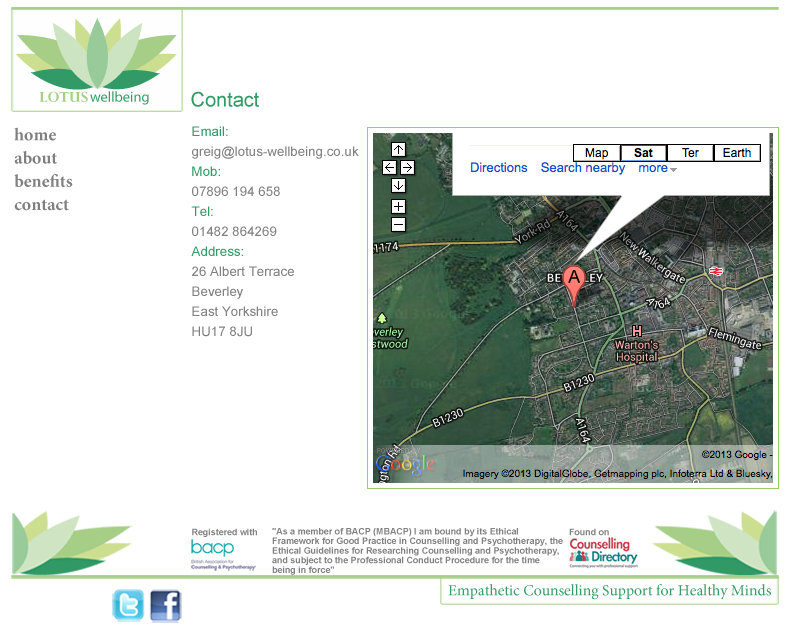Viewport: 788px width, 629px height.
Task: Open the benefits page
Action: pos(43,181)
